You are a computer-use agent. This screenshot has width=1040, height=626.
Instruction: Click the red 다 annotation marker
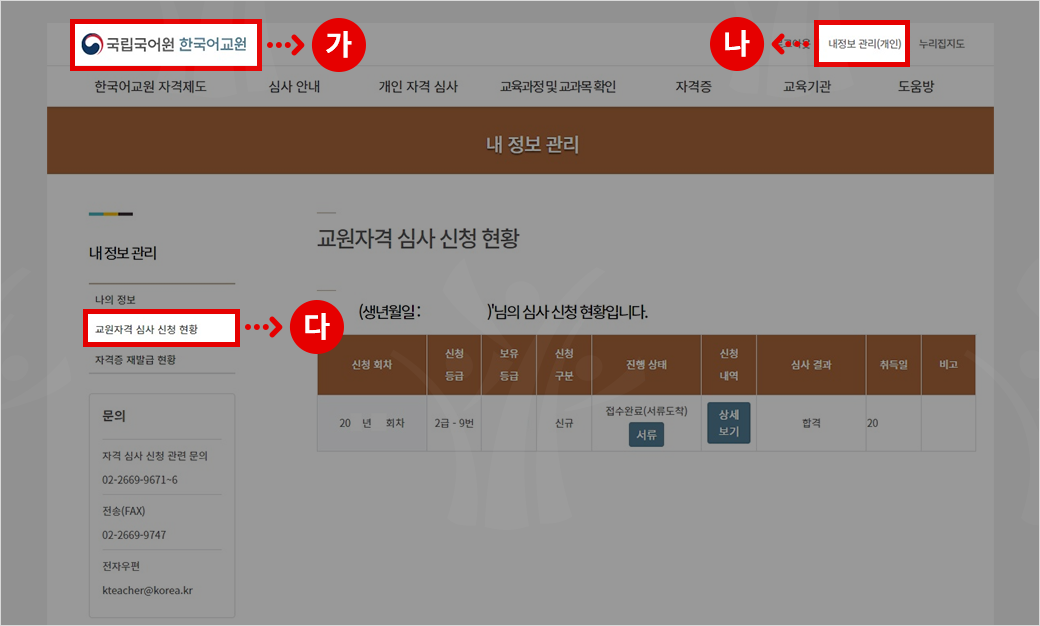[315, 328]
